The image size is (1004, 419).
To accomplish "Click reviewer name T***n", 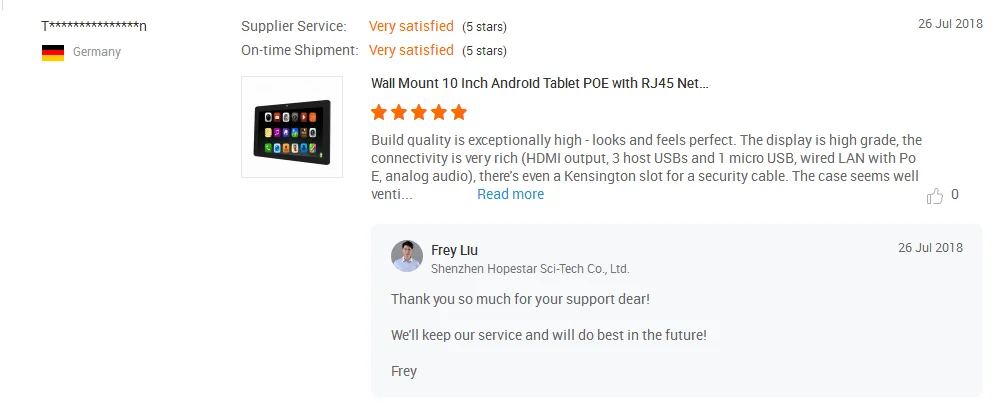I will (x=94, y=26).
